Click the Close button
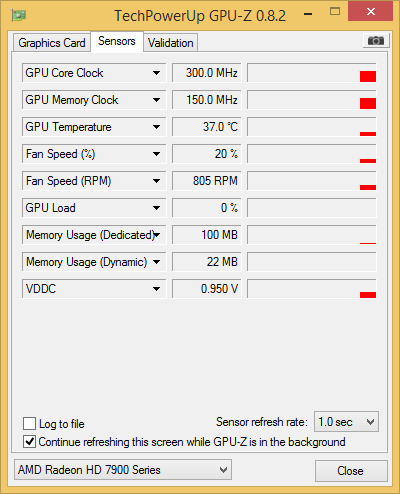The width and height of the screenshot is (400, 494). pyautogui.click(x=351, y=471)
